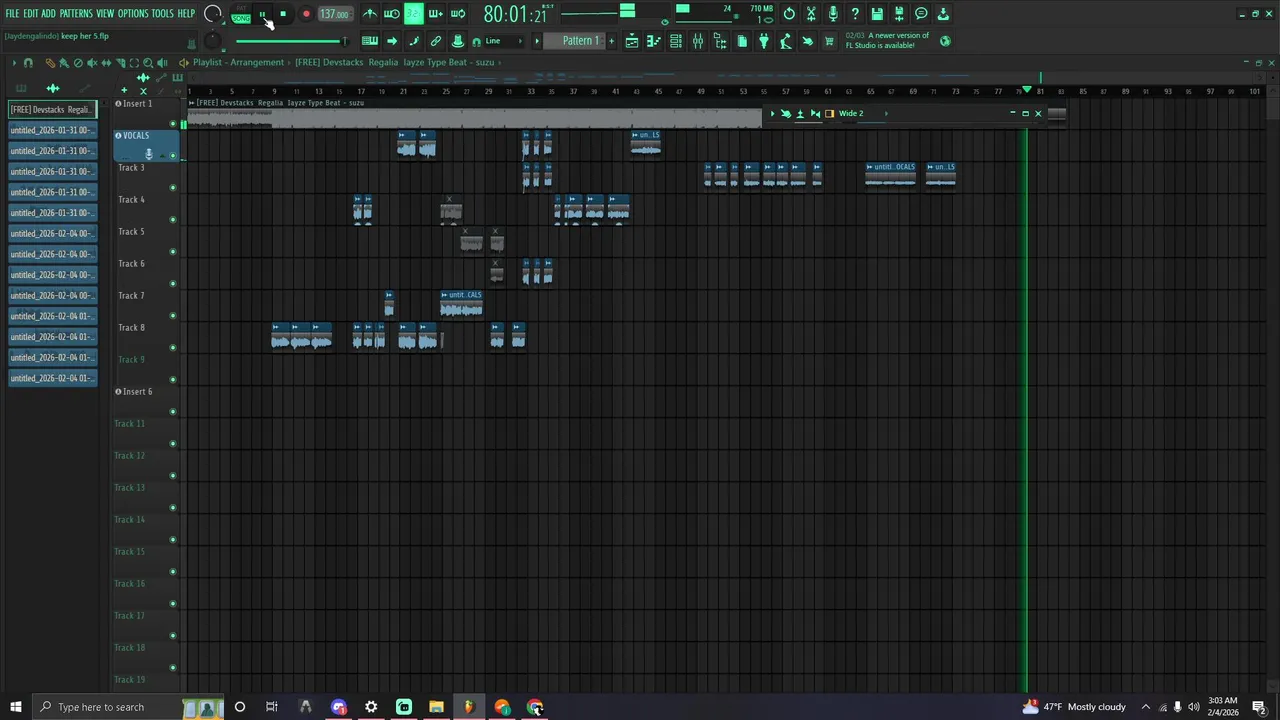1280x720 pixels.
Task: Open the Mixer view icon
Action: [x=698, y=41]
